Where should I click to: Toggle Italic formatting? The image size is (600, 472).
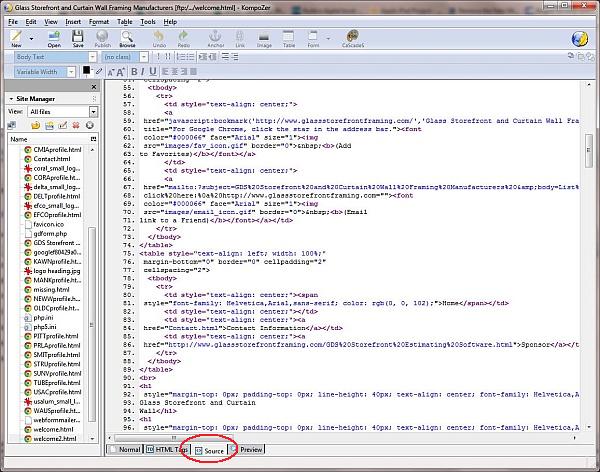(143, 72)
